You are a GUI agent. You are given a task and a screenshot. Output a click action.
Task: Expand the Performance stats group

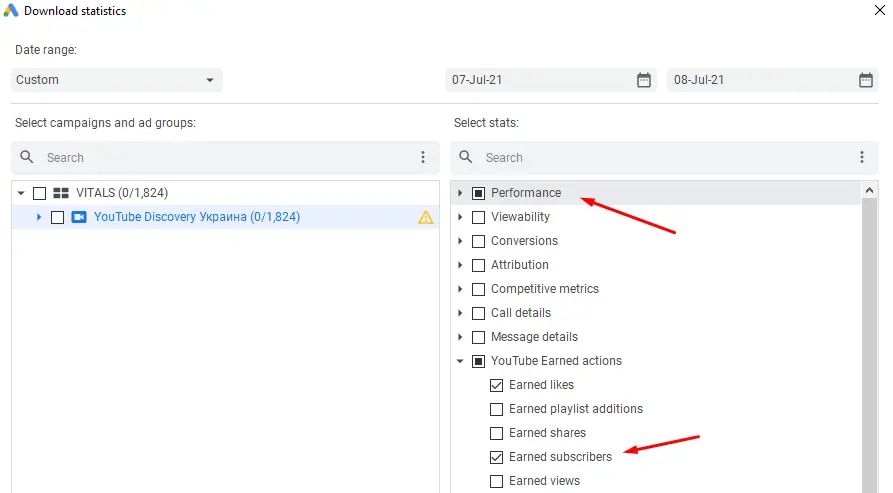(460, 193)
